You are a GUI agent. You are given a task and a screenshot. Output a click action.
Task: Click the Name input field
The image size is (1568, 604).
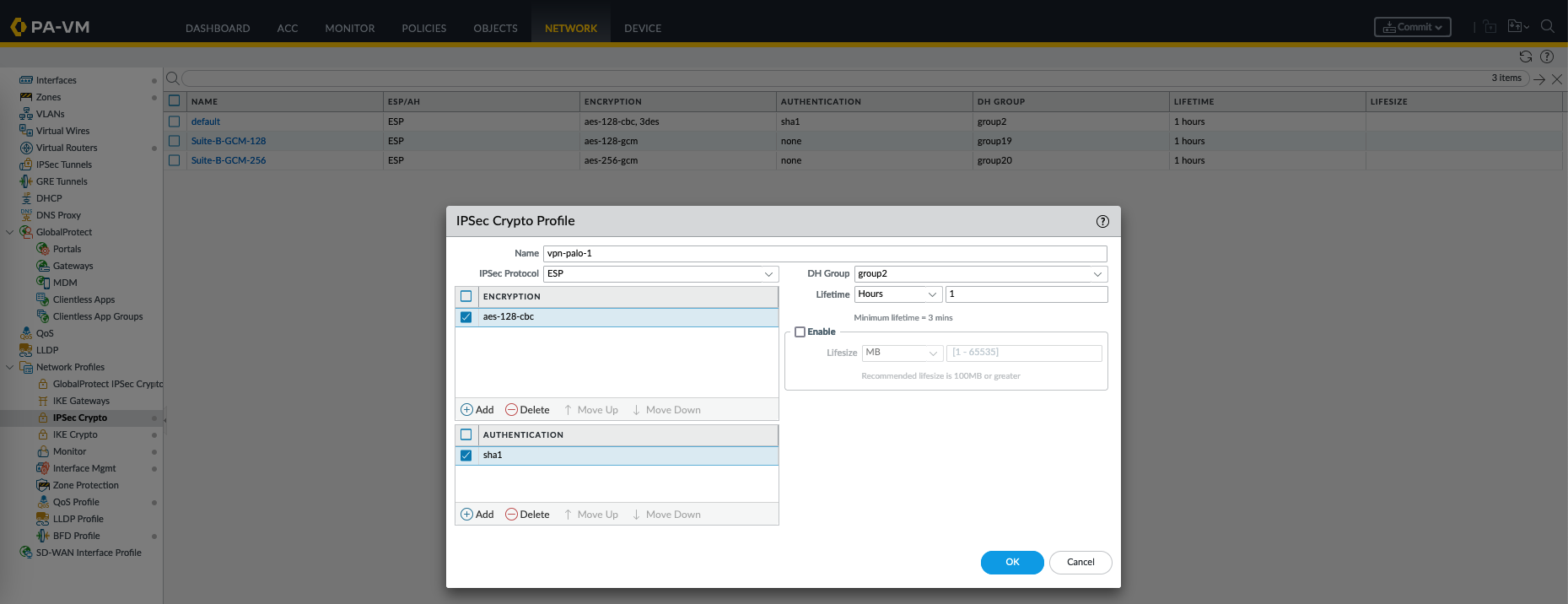pyautogui.click(x=824, y=254)
